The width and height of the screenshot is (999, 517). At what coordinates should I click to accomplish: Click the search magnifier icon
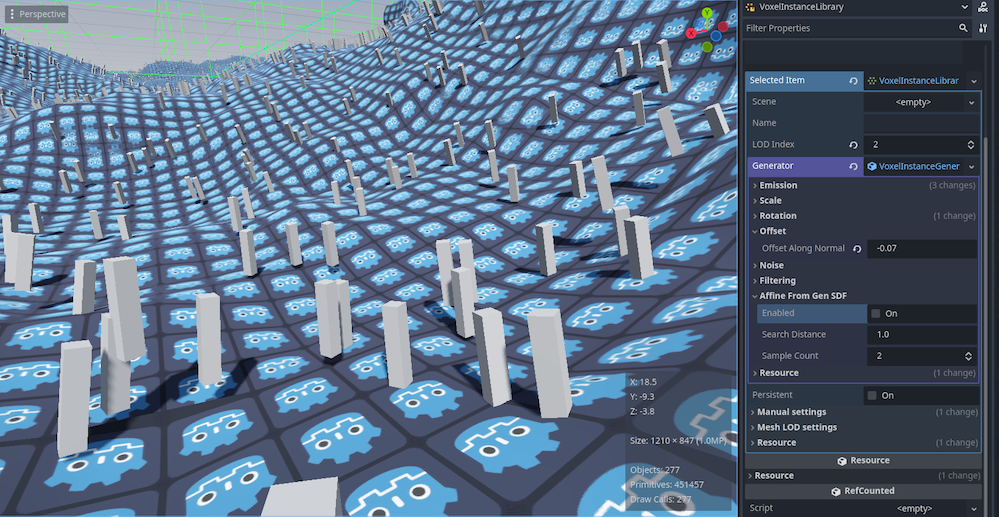pyautogui.click(x=963, y=28)
